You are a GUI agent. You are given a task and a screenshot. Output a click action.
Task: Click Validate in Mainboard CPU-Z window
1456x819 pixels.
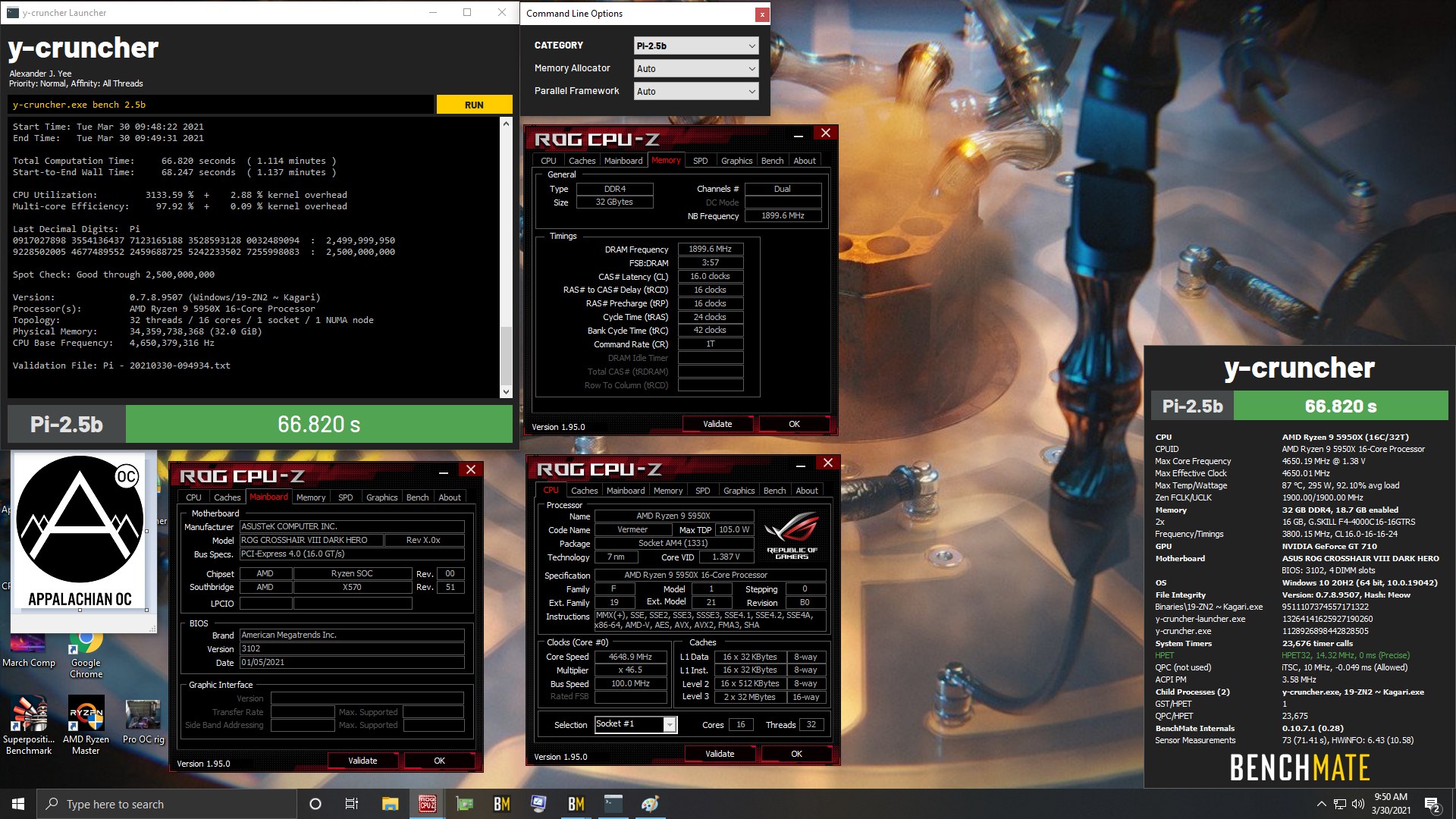point(362,761)
